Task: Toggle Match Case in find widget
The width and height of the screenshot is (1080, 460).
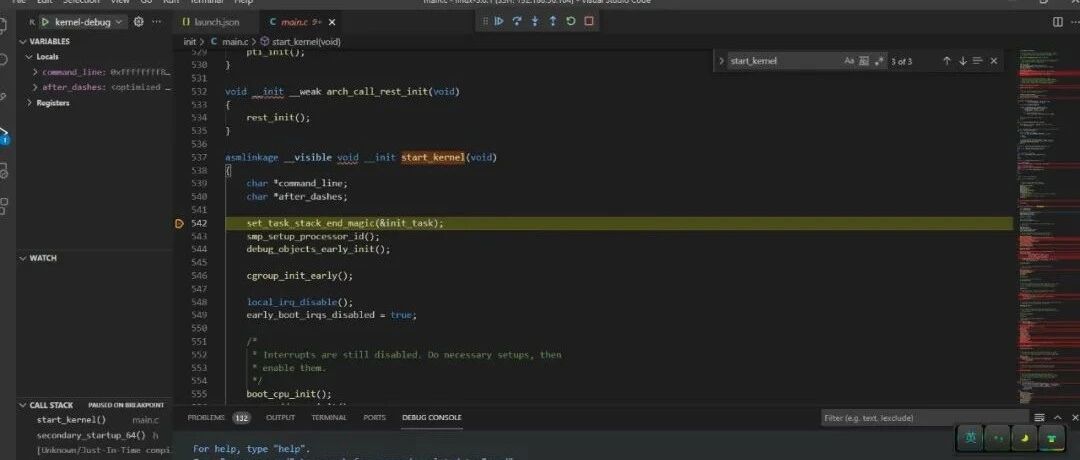Action: 849,61
